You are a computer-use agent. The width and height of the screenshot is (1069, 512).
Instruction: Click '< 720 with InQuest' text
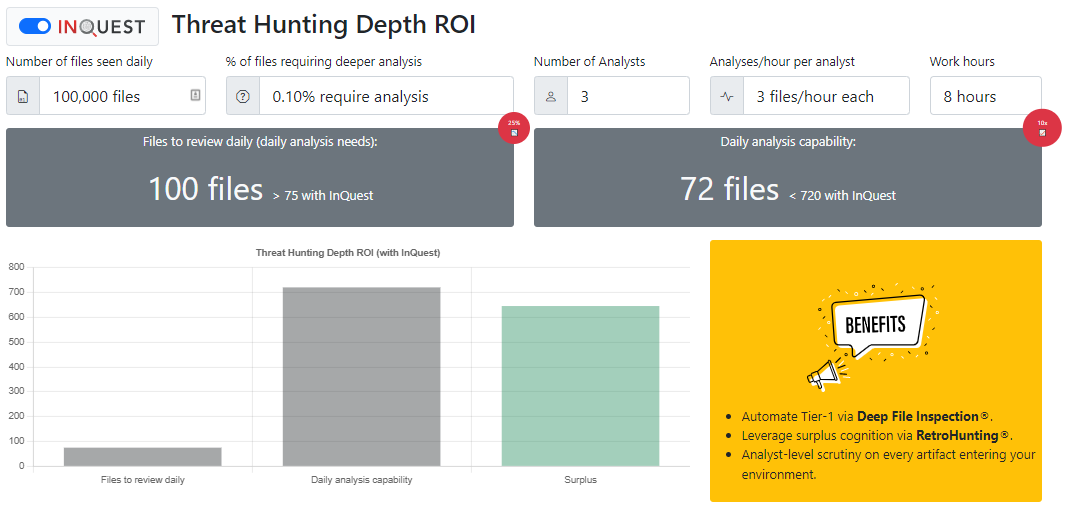coord(843,196)
